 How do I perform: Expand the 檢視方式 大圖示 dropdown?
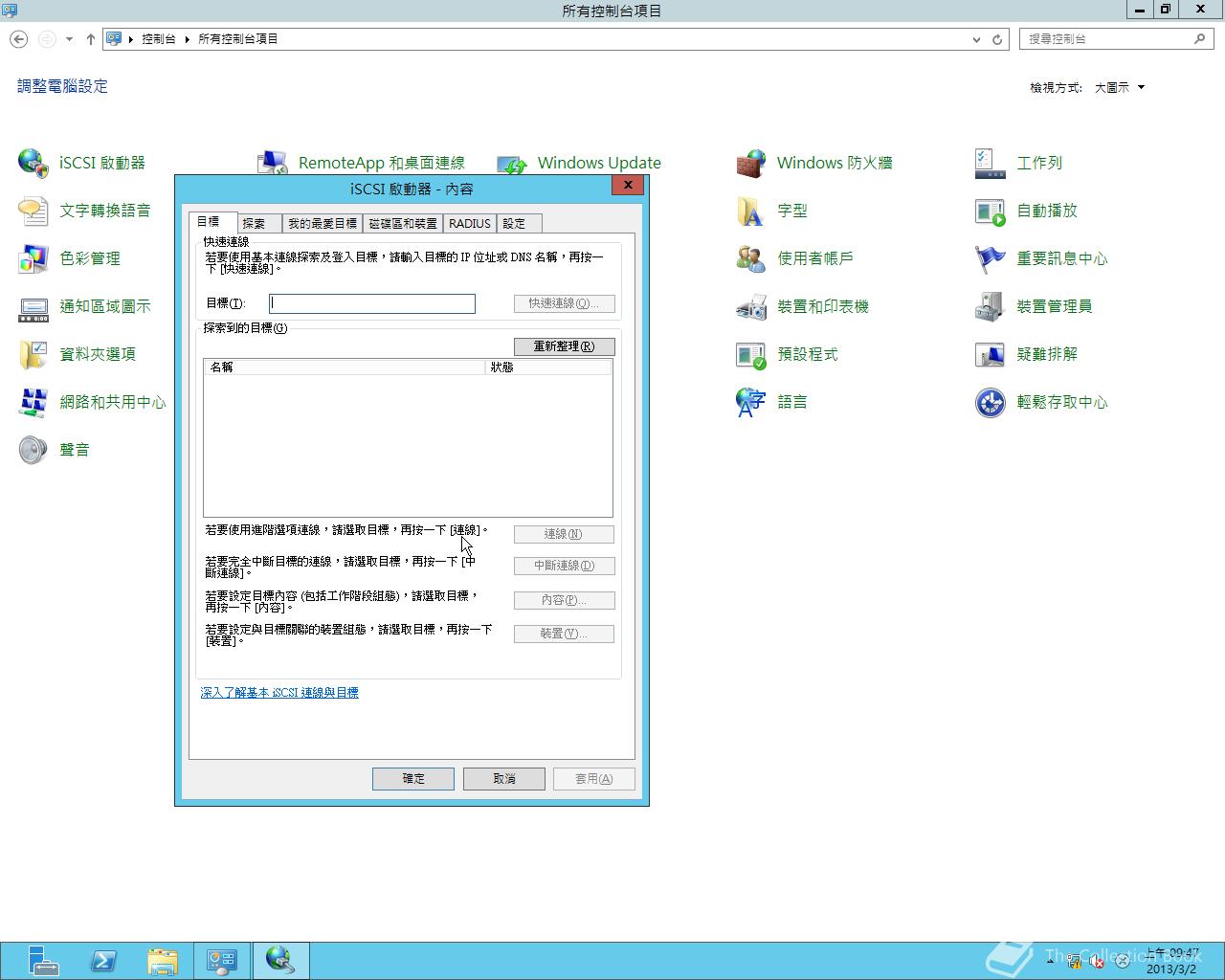(x=1119, y=87)
